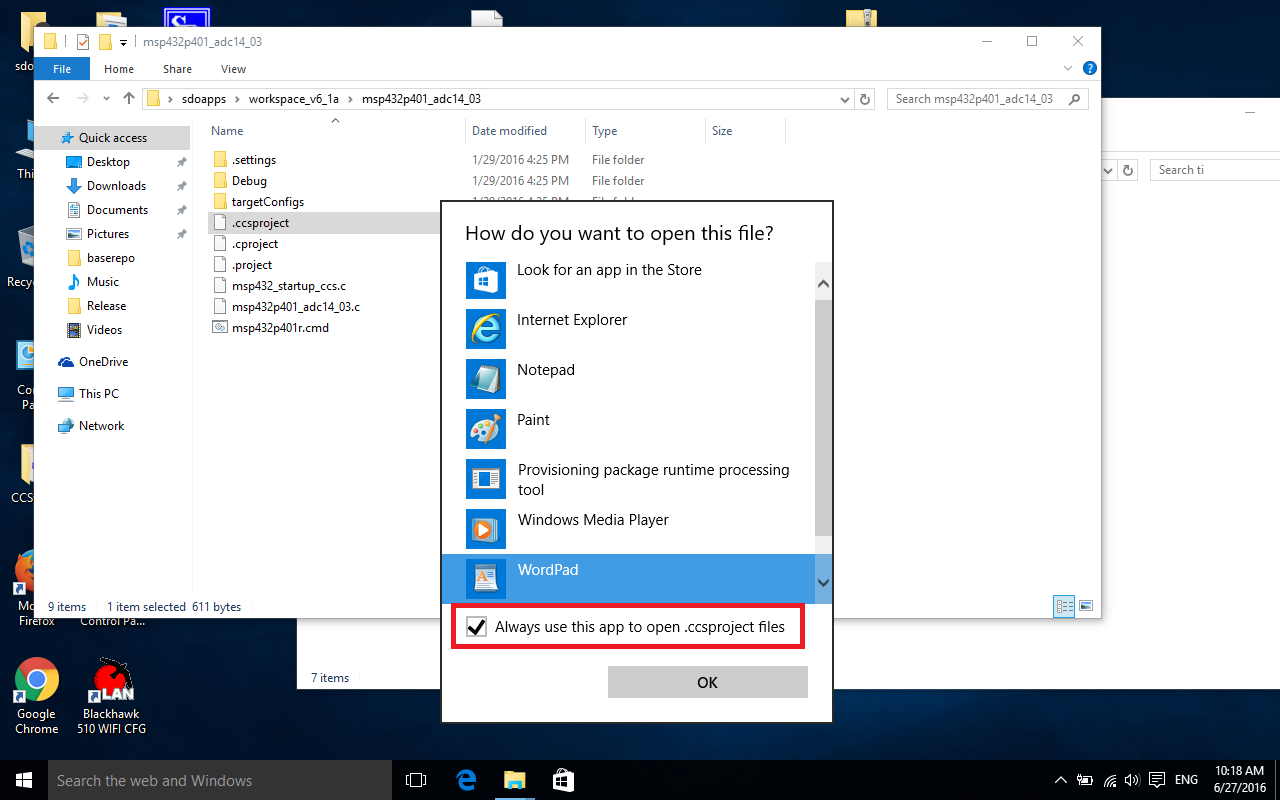Image resolution: width=1280 pixels, height=800 pixels.
Task: Open Quick Access Toolbar customize dropdown
Action: pyautogui.click(x=123, y=42)
